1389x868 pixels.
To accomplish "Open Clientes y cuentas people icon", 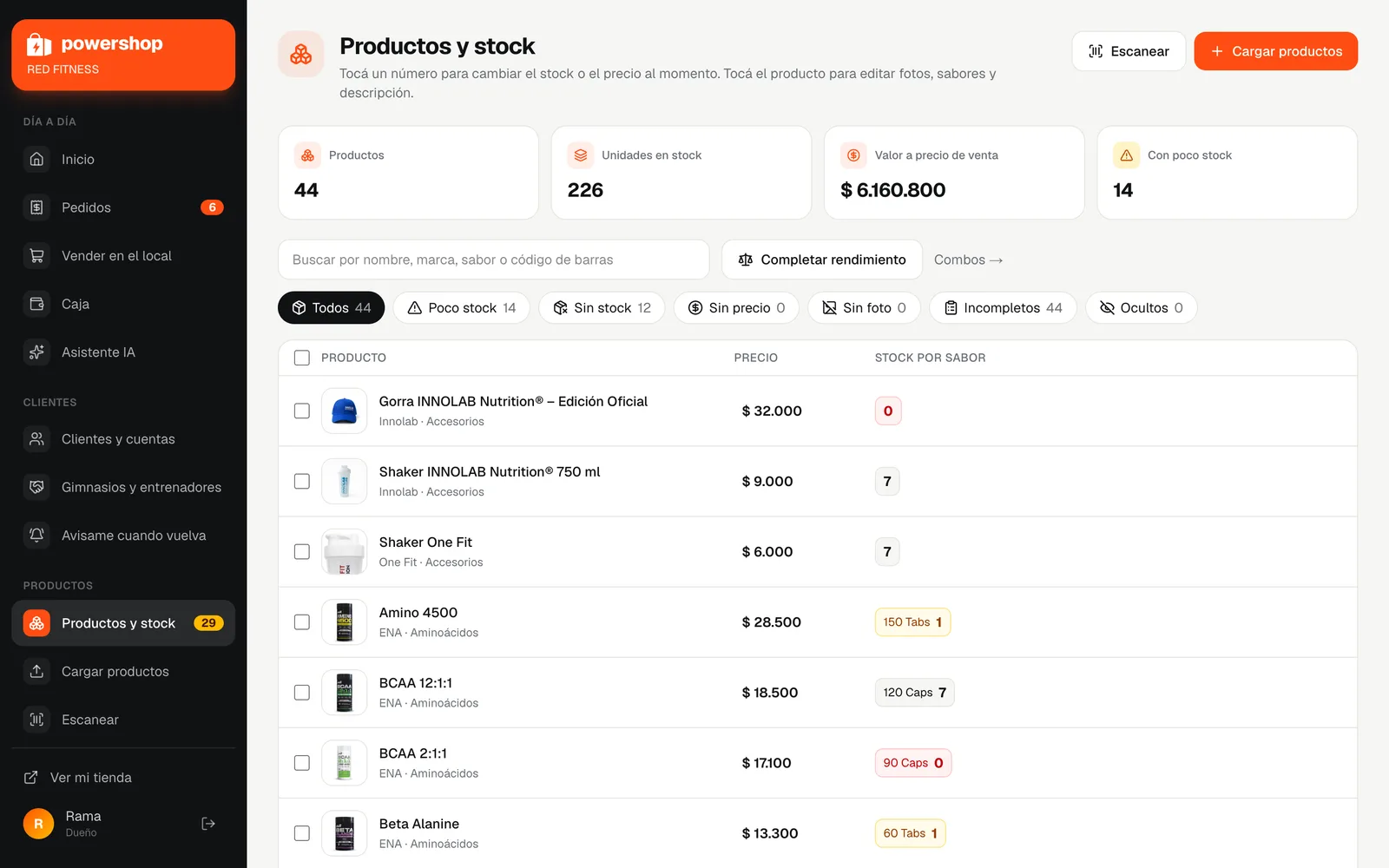I will point(36,439).
